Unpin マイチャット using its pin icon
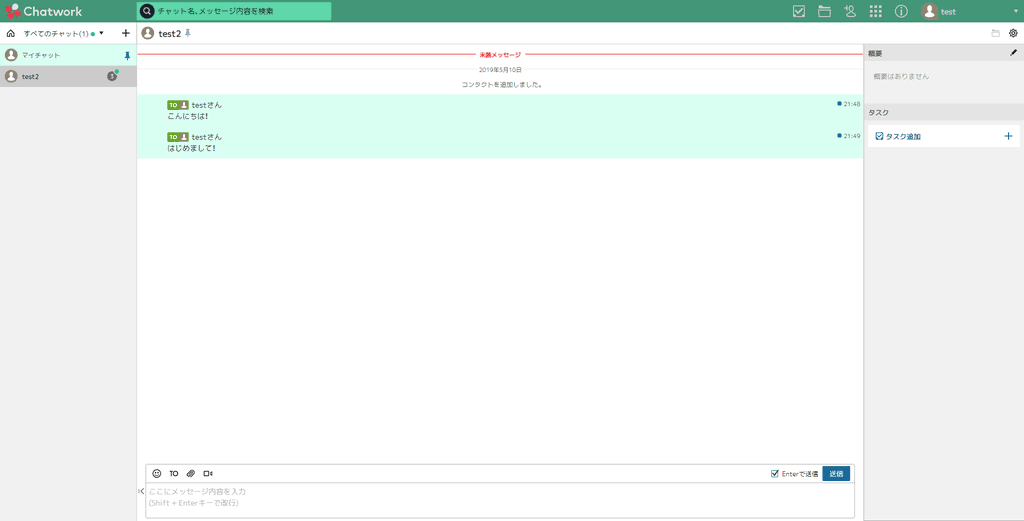 pos(127,56)
